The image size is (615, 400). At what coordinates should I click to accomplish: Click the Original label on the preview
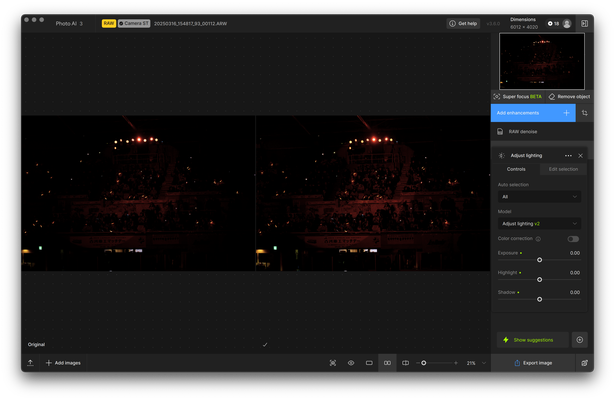coord(36,345)
